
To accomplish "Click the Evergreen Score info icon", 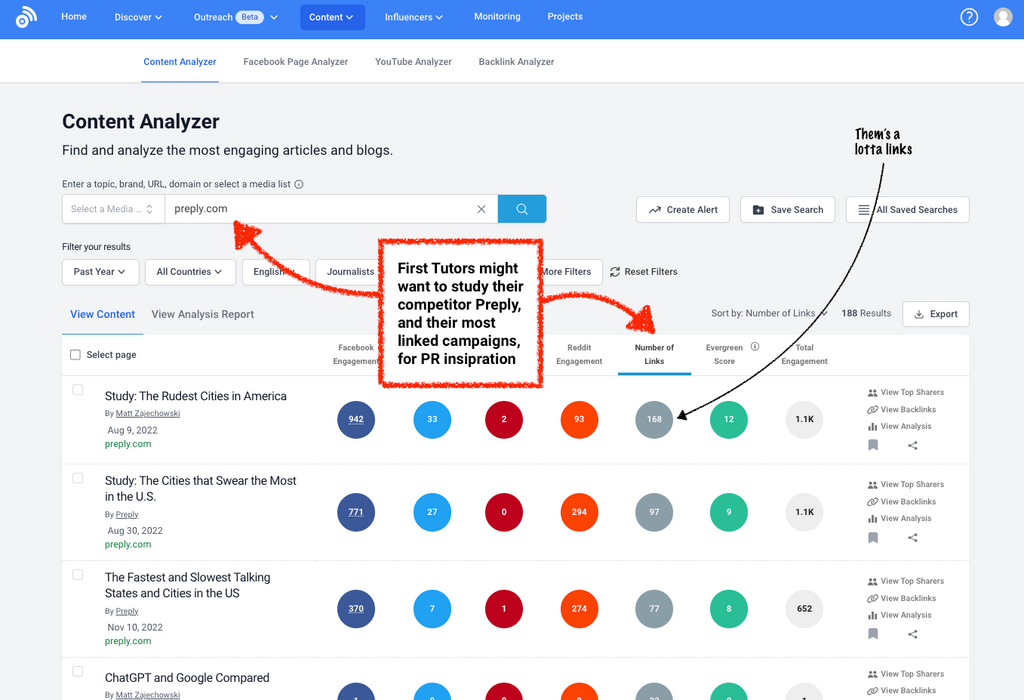I will tap(755, 347).
